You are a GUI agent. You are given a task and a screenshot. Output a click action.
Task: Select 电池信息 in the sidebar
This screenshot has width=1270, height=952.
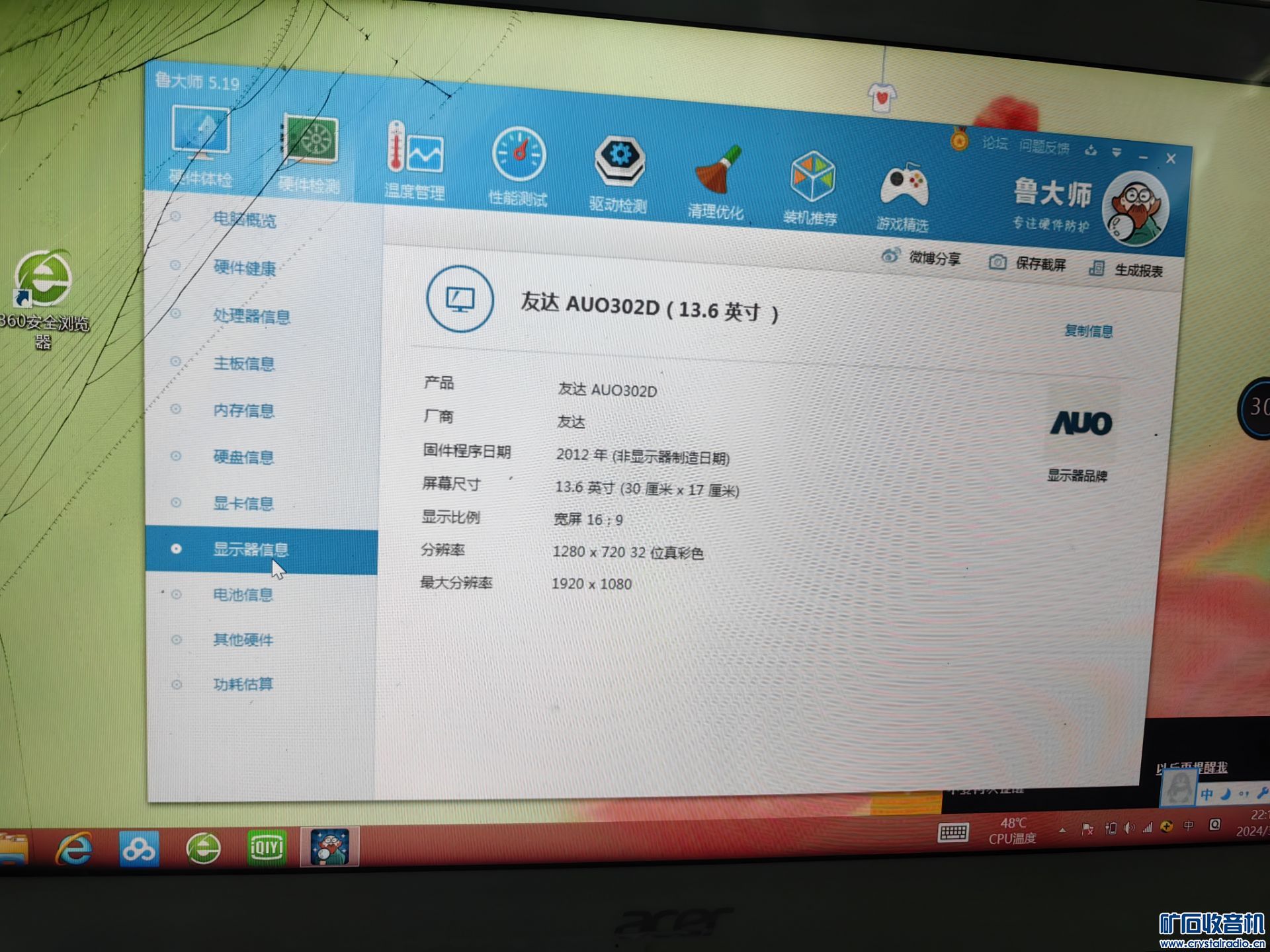[243, 594]
